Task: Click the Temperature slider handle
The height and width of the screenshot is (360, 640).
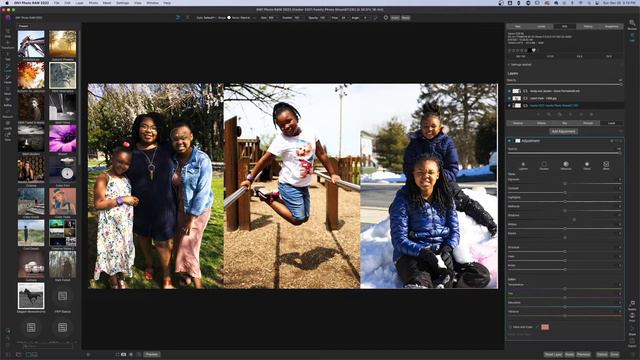Action: [565, 289]
